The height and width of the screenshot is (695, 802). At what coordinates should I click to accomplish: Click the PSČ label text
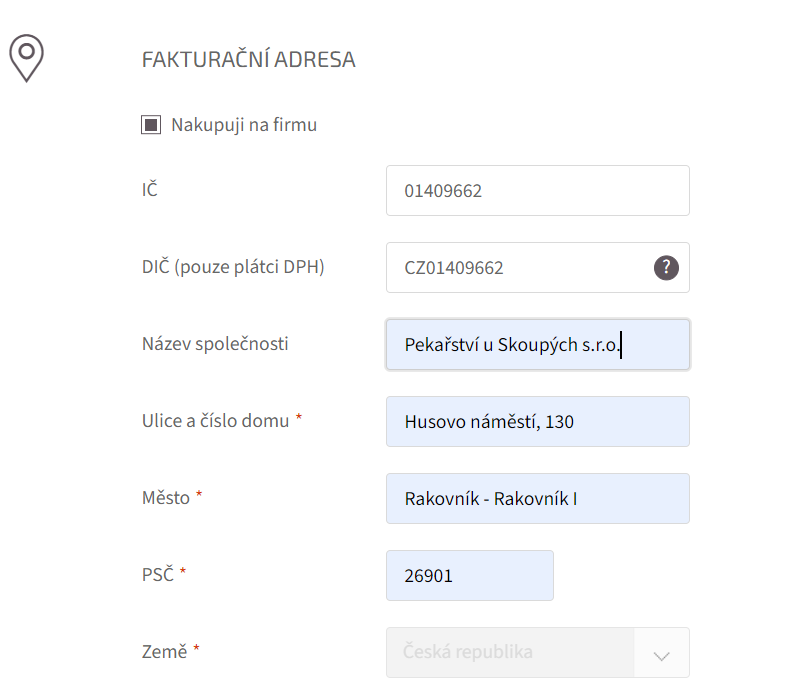(x=158, y=574)
